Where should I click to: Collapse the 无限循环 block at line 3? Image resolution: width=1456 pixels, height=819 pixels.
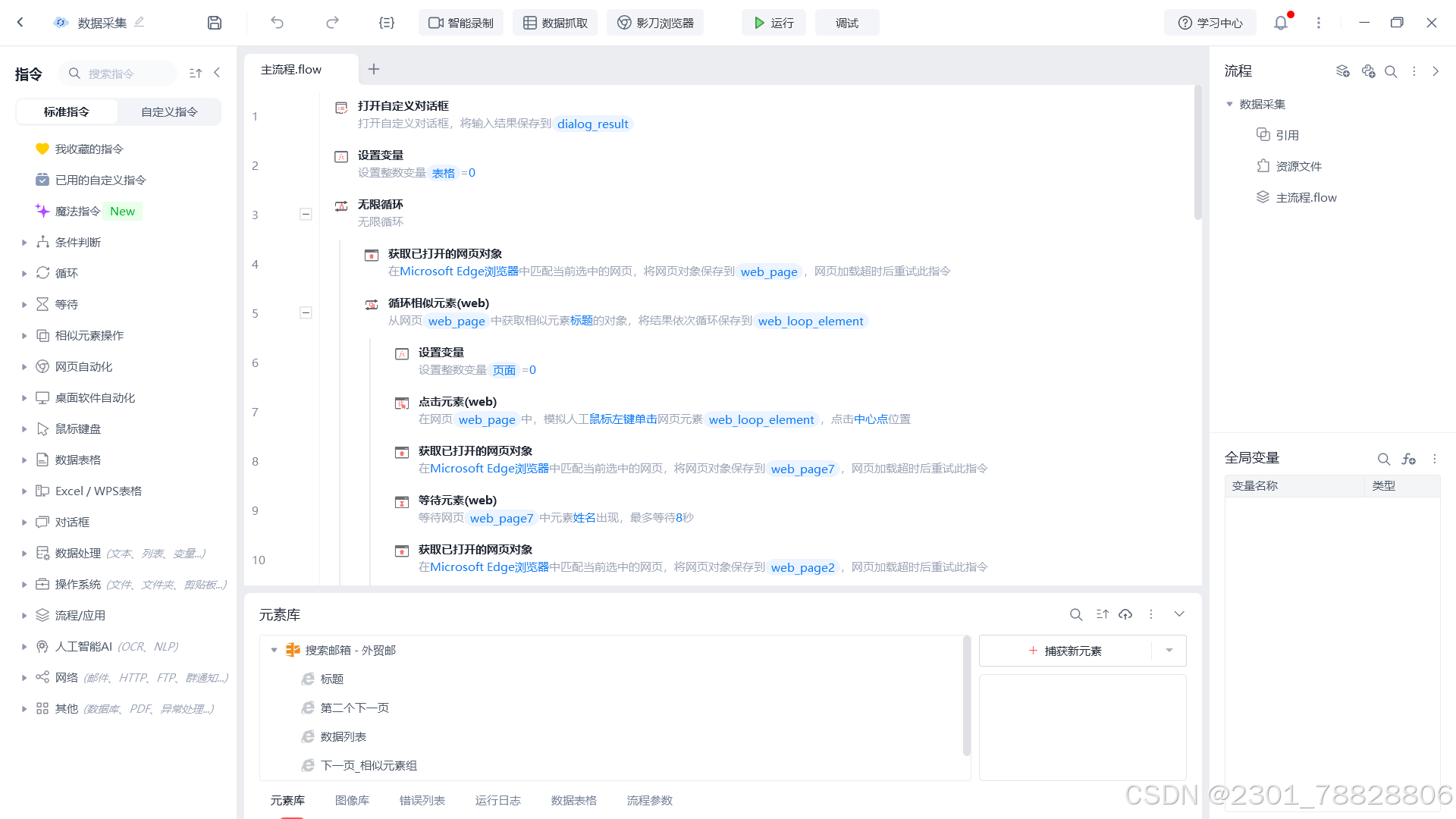tap(306, 215)
